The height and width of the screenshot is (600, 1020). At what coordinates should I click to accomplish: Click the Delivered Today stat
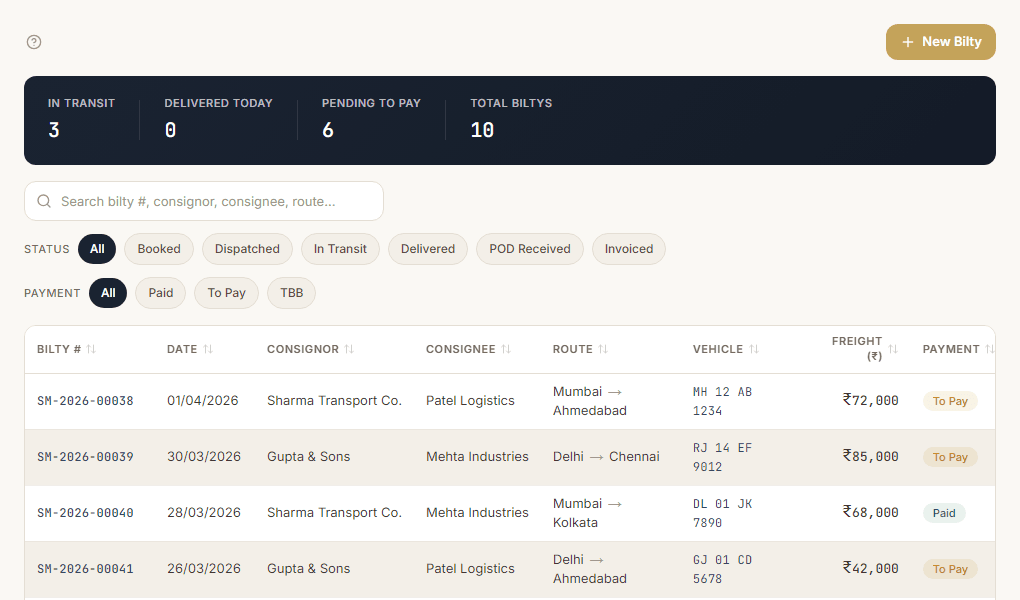218,120
